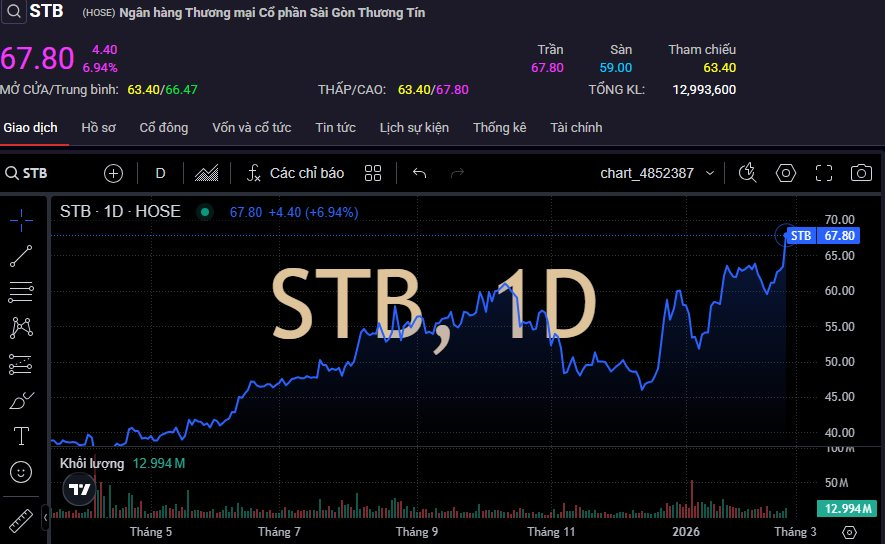The height and width of the screenshot is (544, 885).
Task: Choose the brush drawing tool
Action: 21,400
